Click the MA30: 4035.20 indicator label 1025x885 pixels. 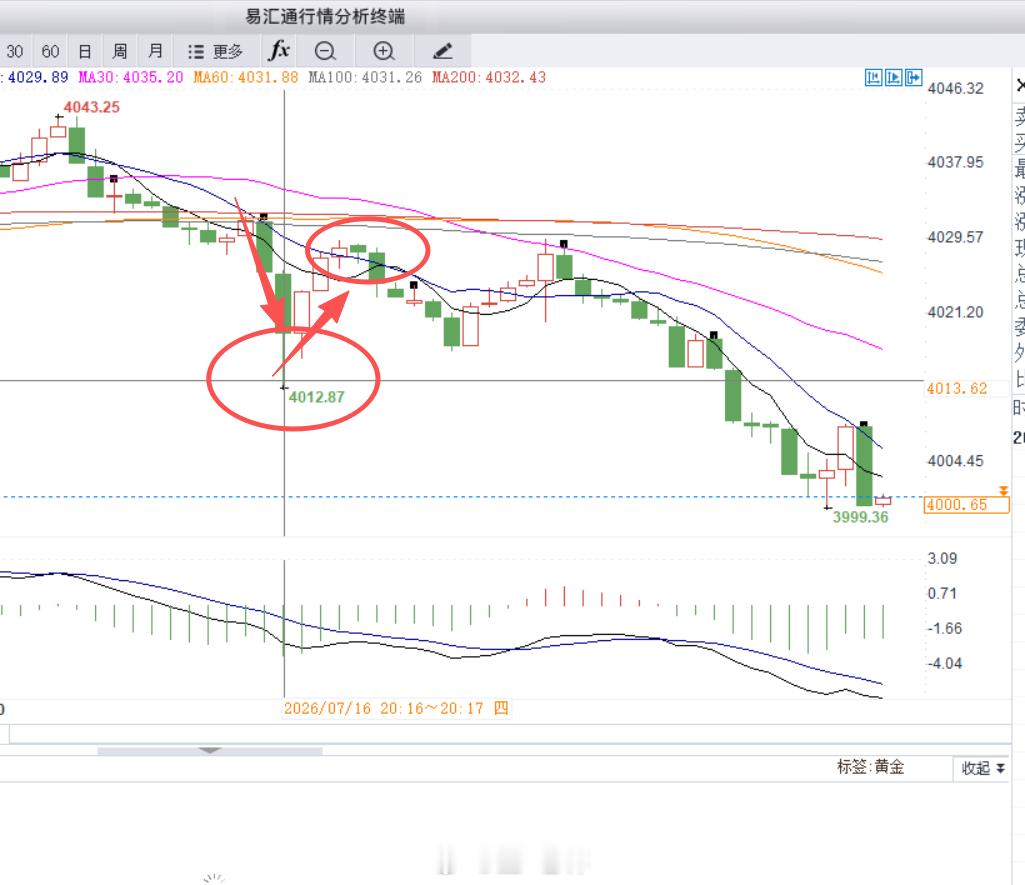[x=131, y=78]
